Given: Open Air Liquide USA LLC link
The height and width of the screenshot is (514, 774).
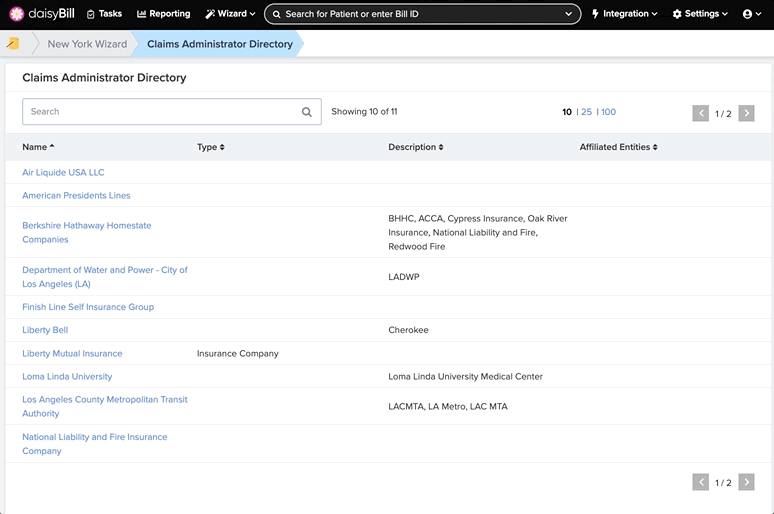Looking at the screenshot, I should pyautogui.click(x=63, y=172).
